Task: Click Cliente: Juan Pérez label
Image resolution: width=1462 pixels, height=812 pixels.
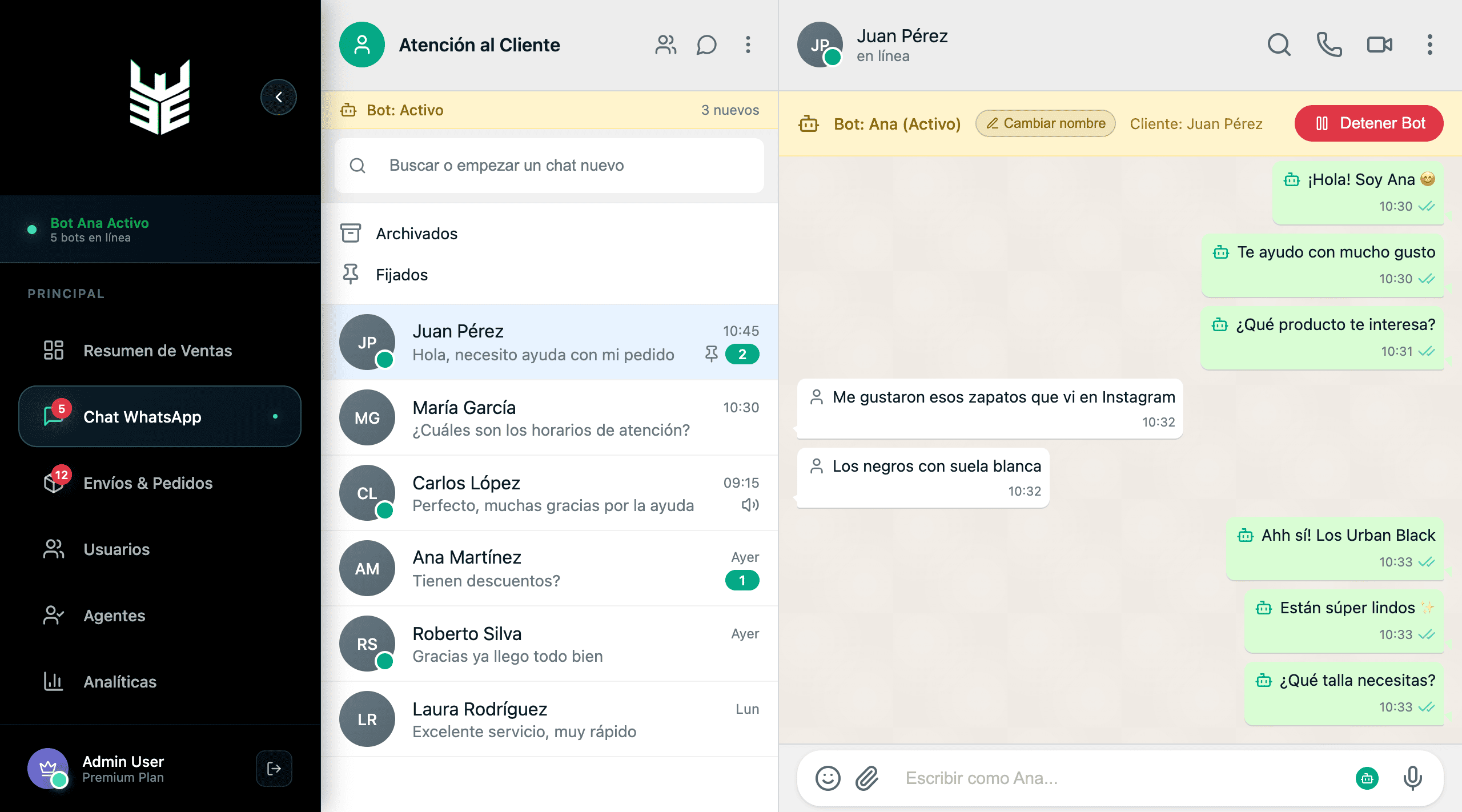Action: 1196,124
